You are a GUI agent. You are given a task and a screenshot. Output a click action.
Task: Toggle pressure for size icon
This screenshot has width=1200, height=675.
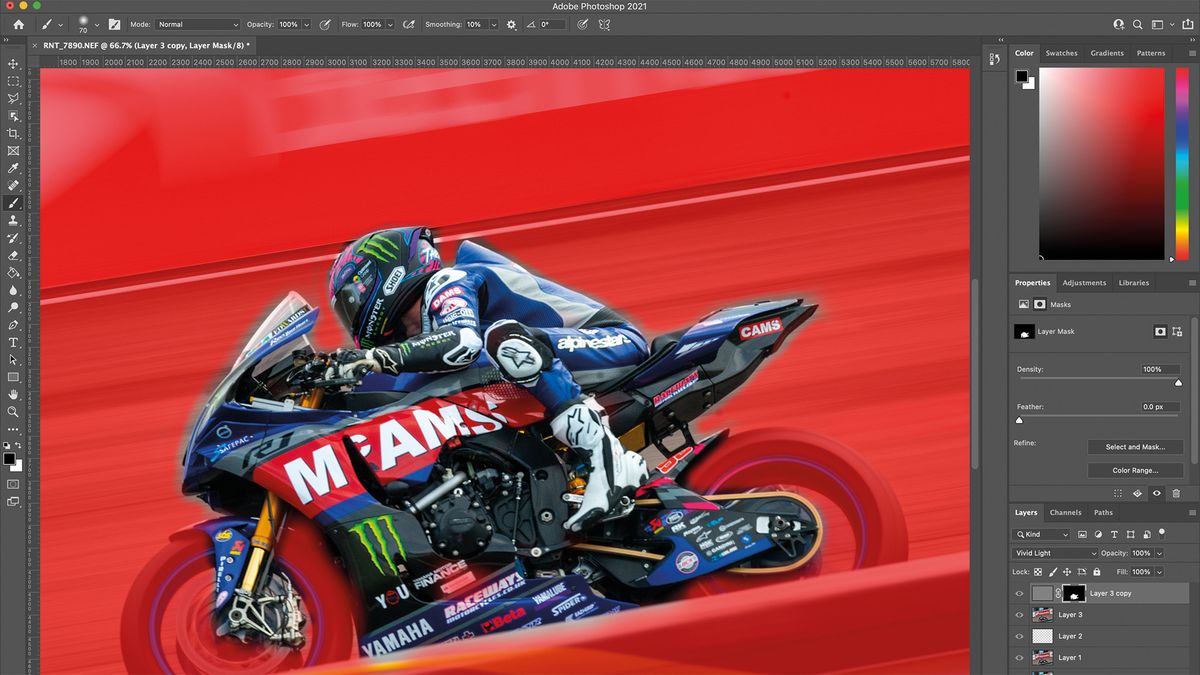coord(582,24)
